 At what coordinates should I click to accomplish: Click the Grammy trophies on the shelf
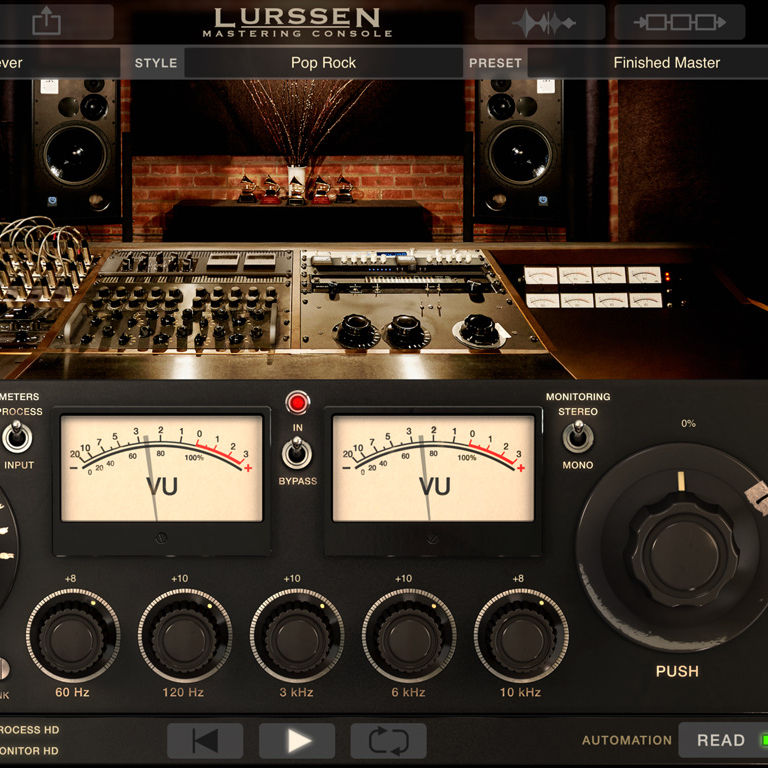click(296, 189)
